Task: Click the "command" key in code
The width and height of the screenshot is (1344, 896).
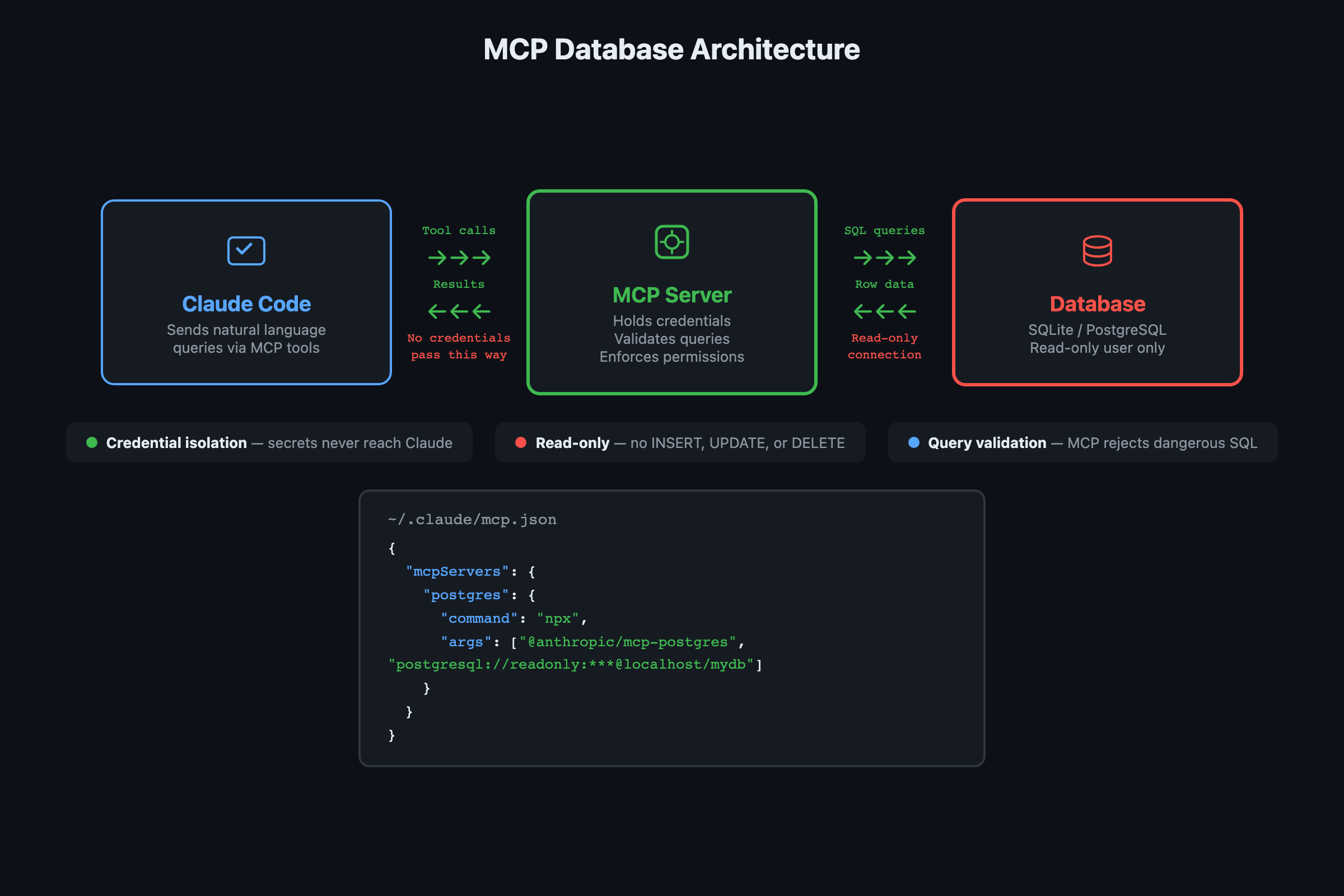Action: coord(479,618)
